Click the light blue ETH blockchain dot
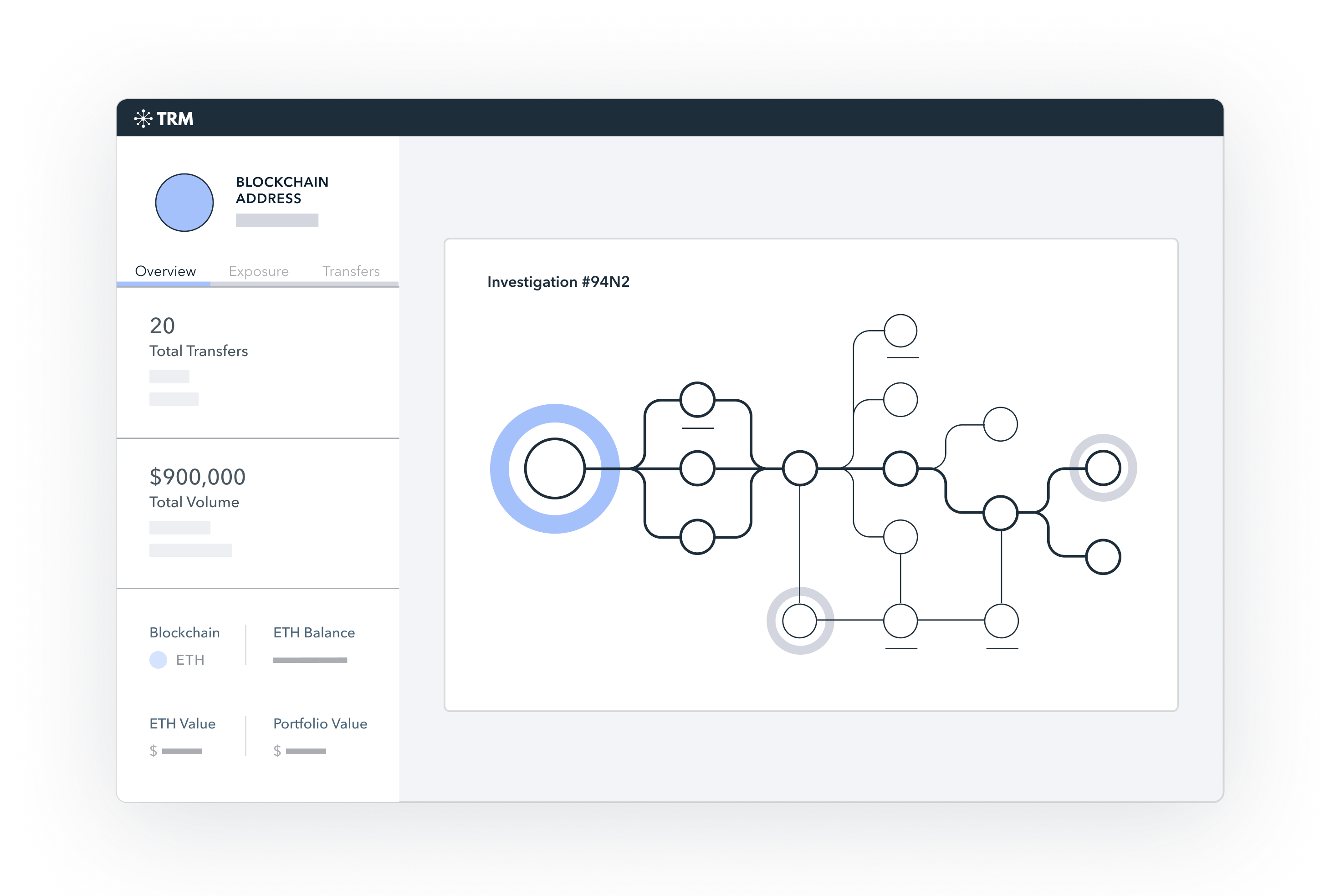 coord(159,660)
